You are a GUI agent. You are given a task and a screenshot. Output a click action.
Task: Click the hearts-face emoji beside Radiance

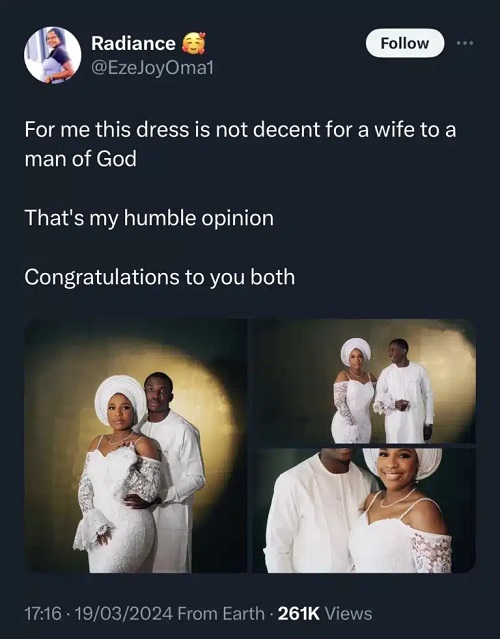(x=194, y=43)
